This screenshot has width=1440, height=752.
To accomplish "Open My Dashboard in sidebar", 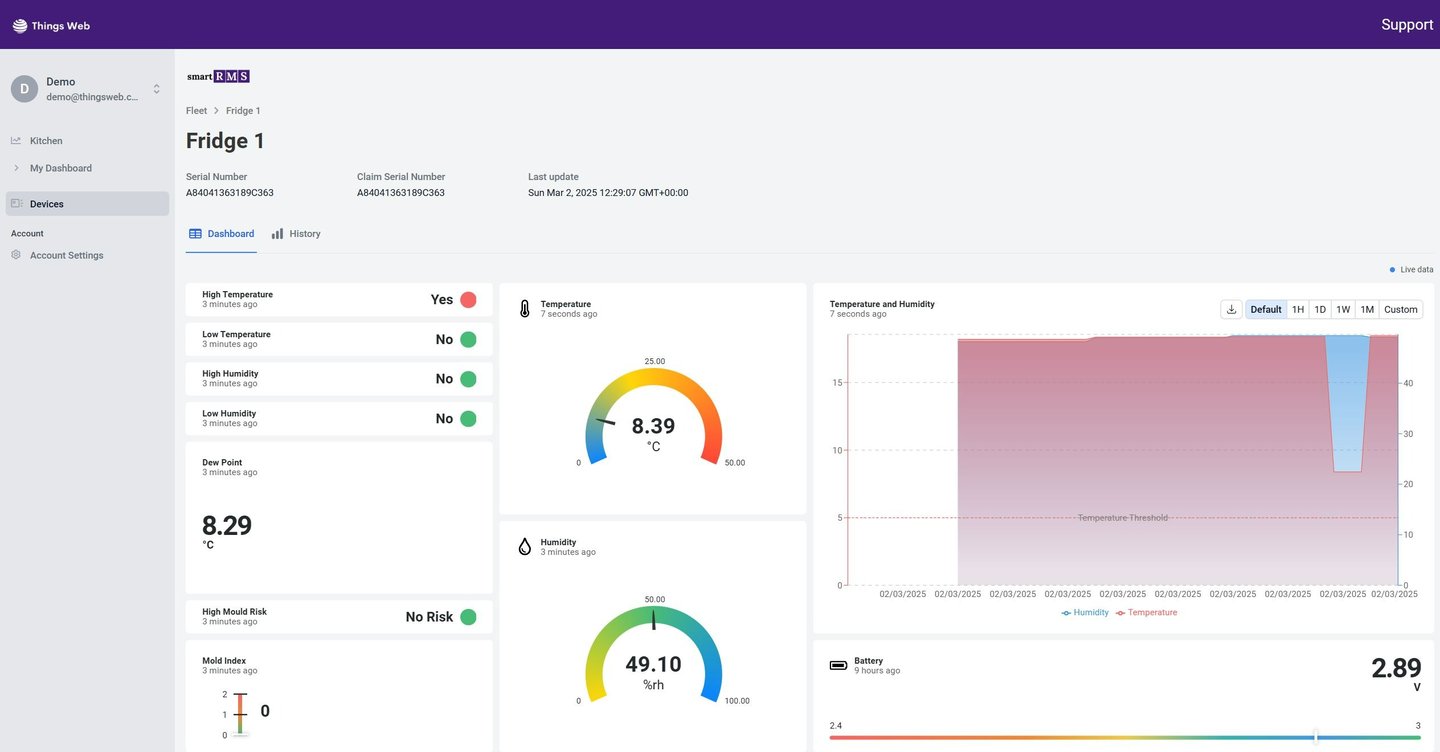I will [x=87, y=168].
